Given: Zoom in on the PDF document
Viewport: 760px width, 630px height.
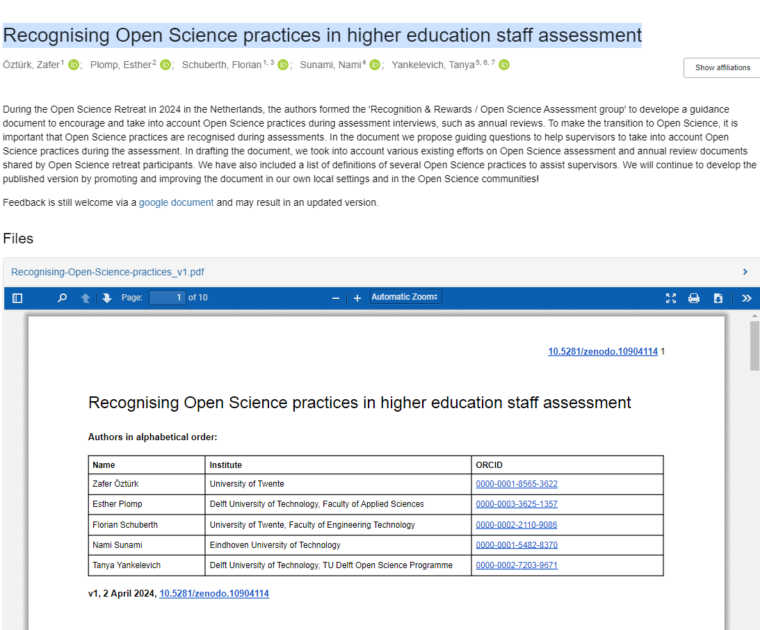Looking at the screenshot, I should click(357, 298).
